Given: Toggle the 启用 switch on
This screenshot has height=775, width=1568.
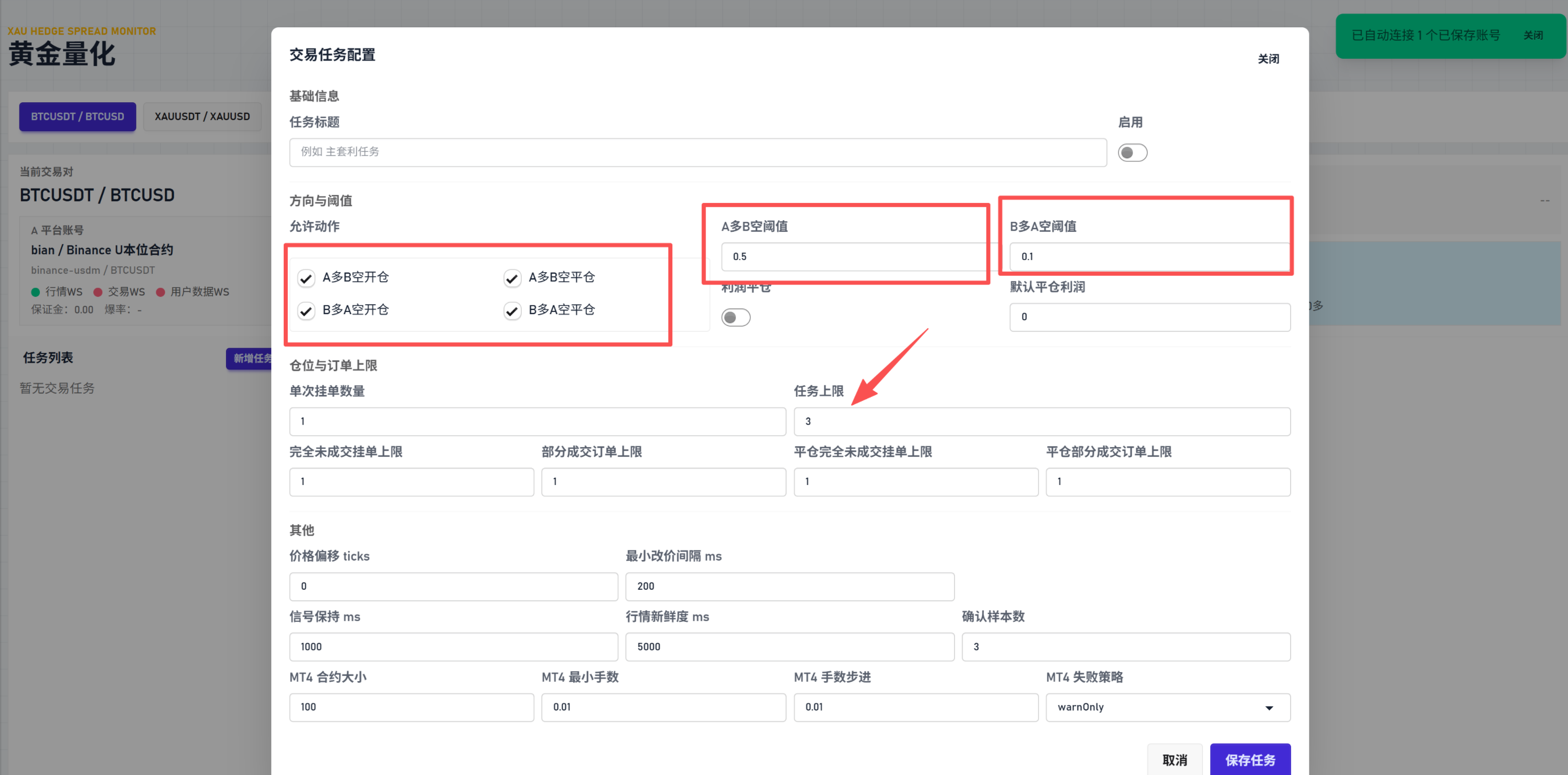Looking at the screenshot, I should pyautogui.click(x=1132, y=152).
